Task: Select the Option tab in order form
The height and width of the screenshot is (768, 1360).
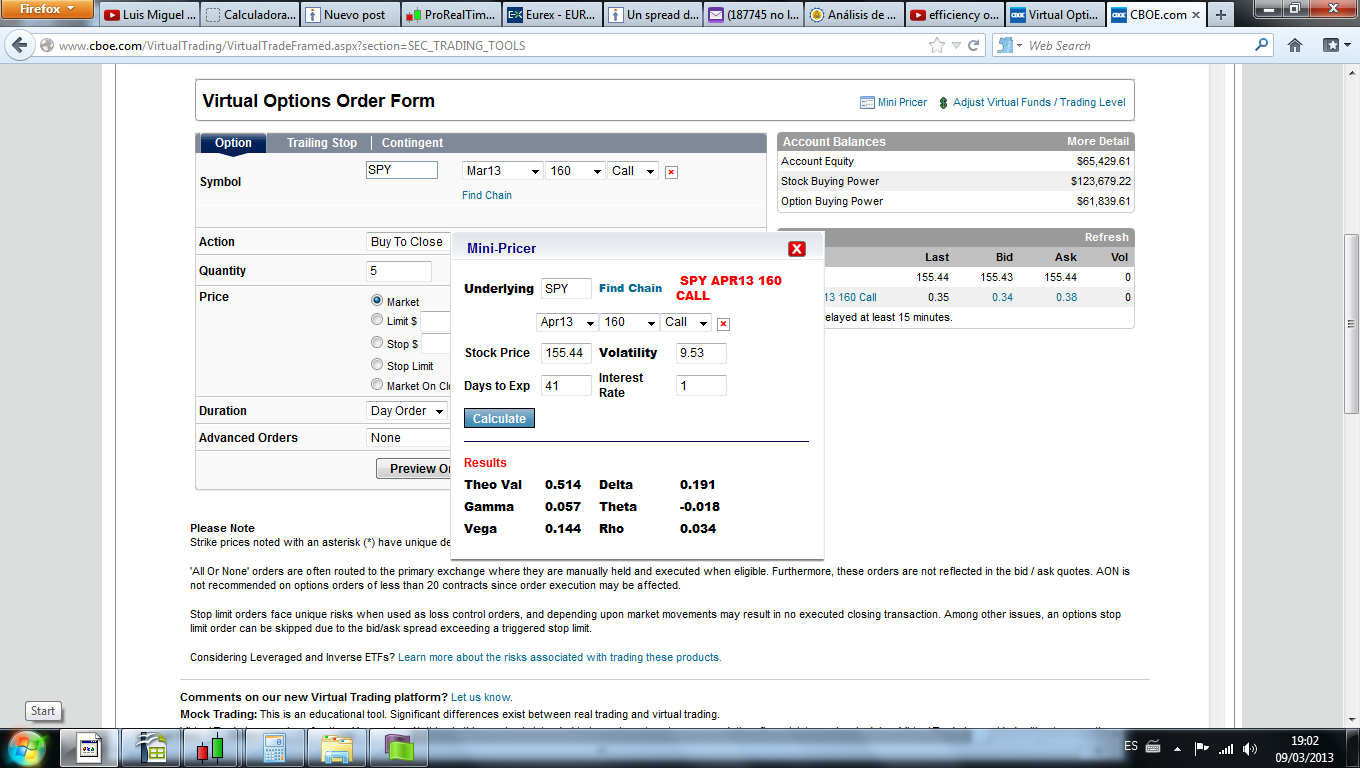Action: (x=233, y=143)
